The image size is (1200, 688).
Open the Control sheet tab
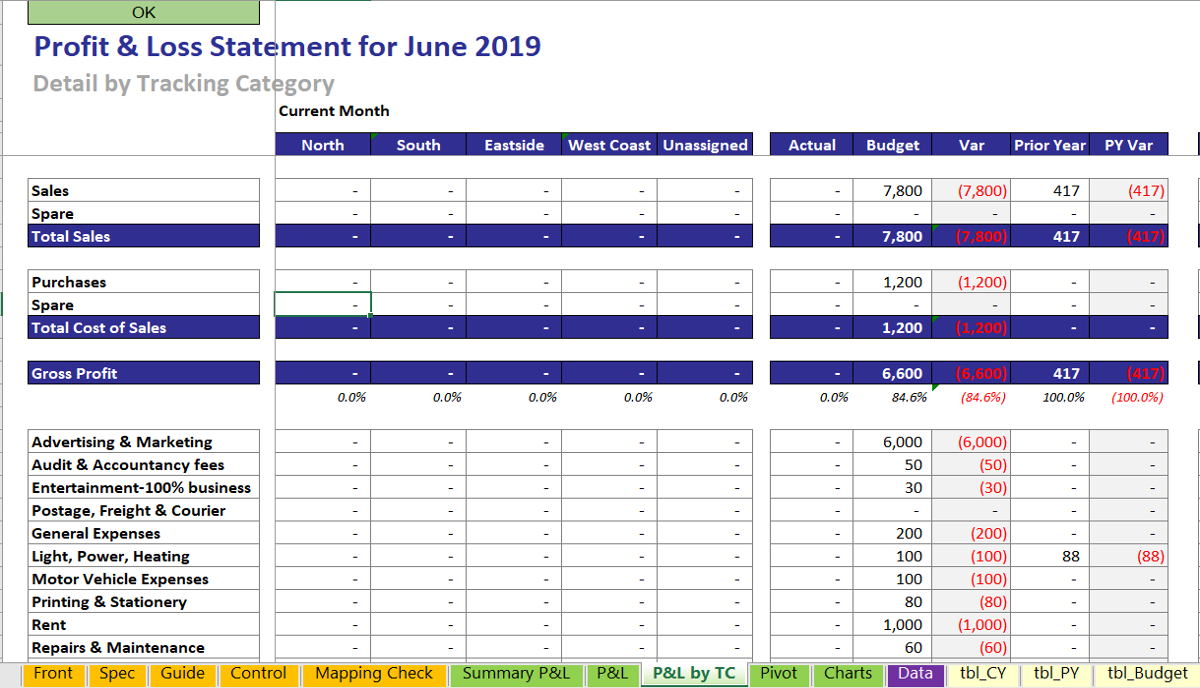coord(259,674)
